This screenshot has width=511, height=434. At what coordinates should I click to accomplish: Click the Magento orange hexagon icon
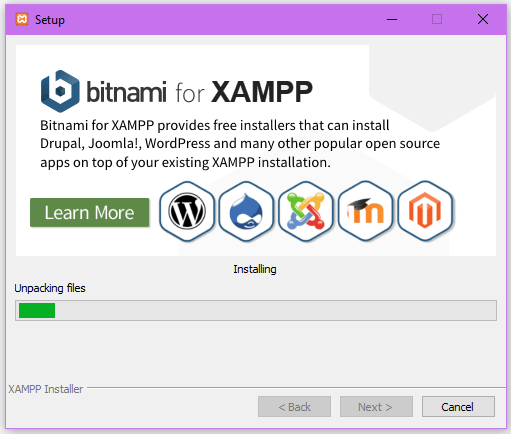pyautogui.click(x=425, y=211)
